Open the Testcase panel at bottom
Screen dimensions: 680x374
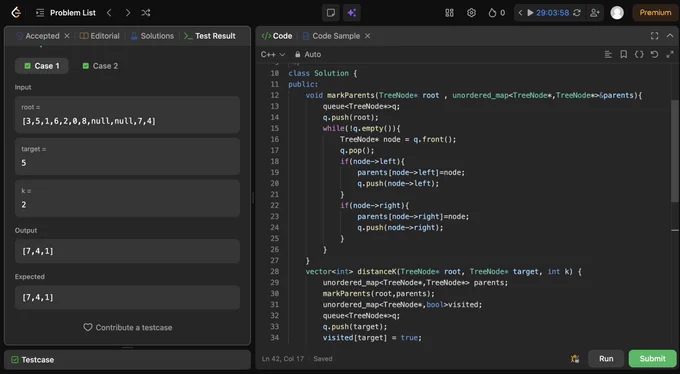pos(33,360)
